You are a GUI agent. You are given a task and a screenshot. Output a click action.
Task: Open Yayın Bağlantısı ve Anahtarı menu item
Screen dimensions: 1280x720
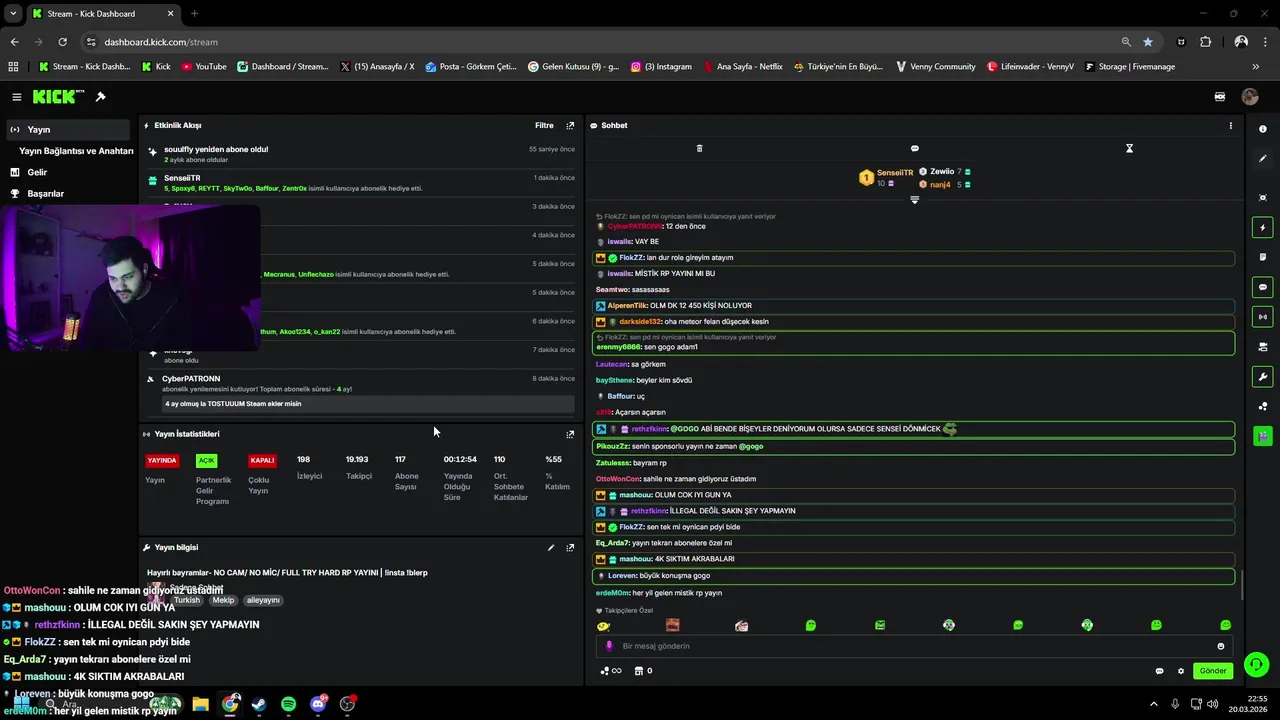point(76,151)
